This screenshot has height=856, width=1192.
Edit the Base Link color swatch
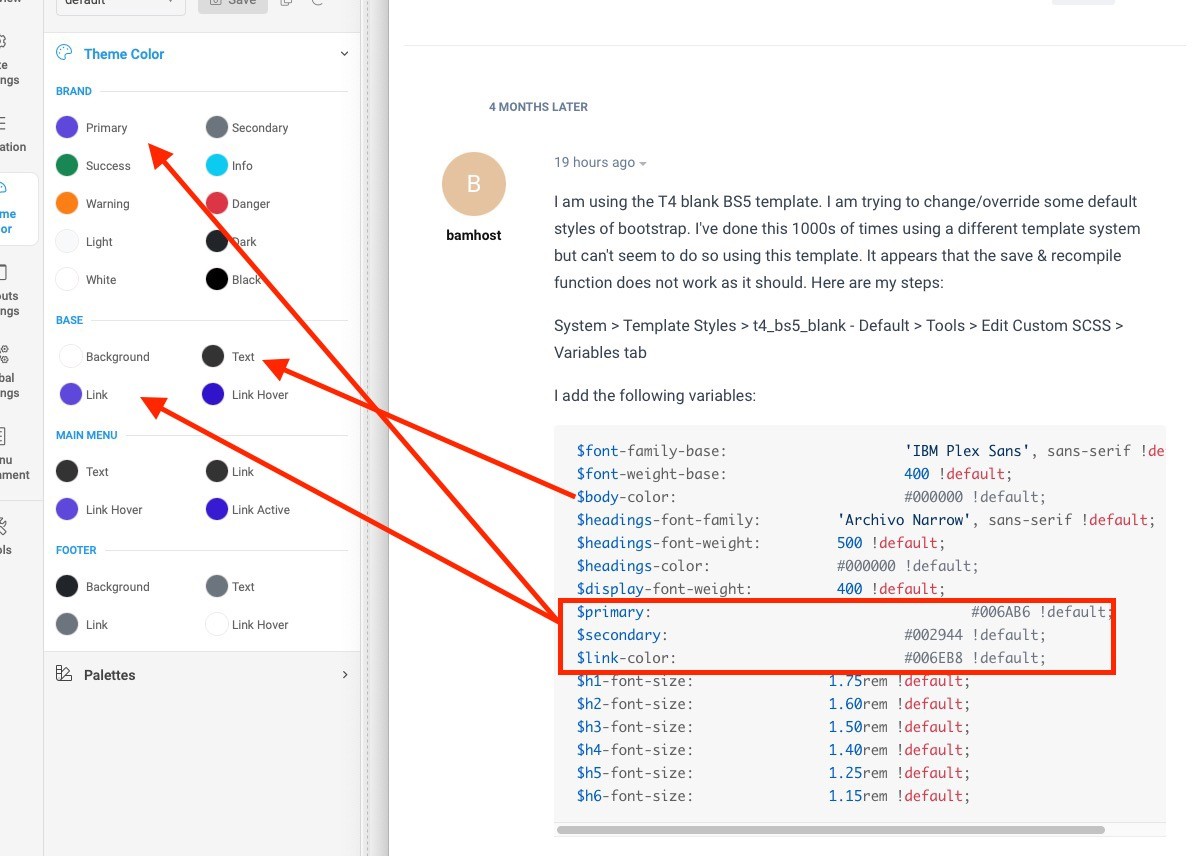click(71, 394)
